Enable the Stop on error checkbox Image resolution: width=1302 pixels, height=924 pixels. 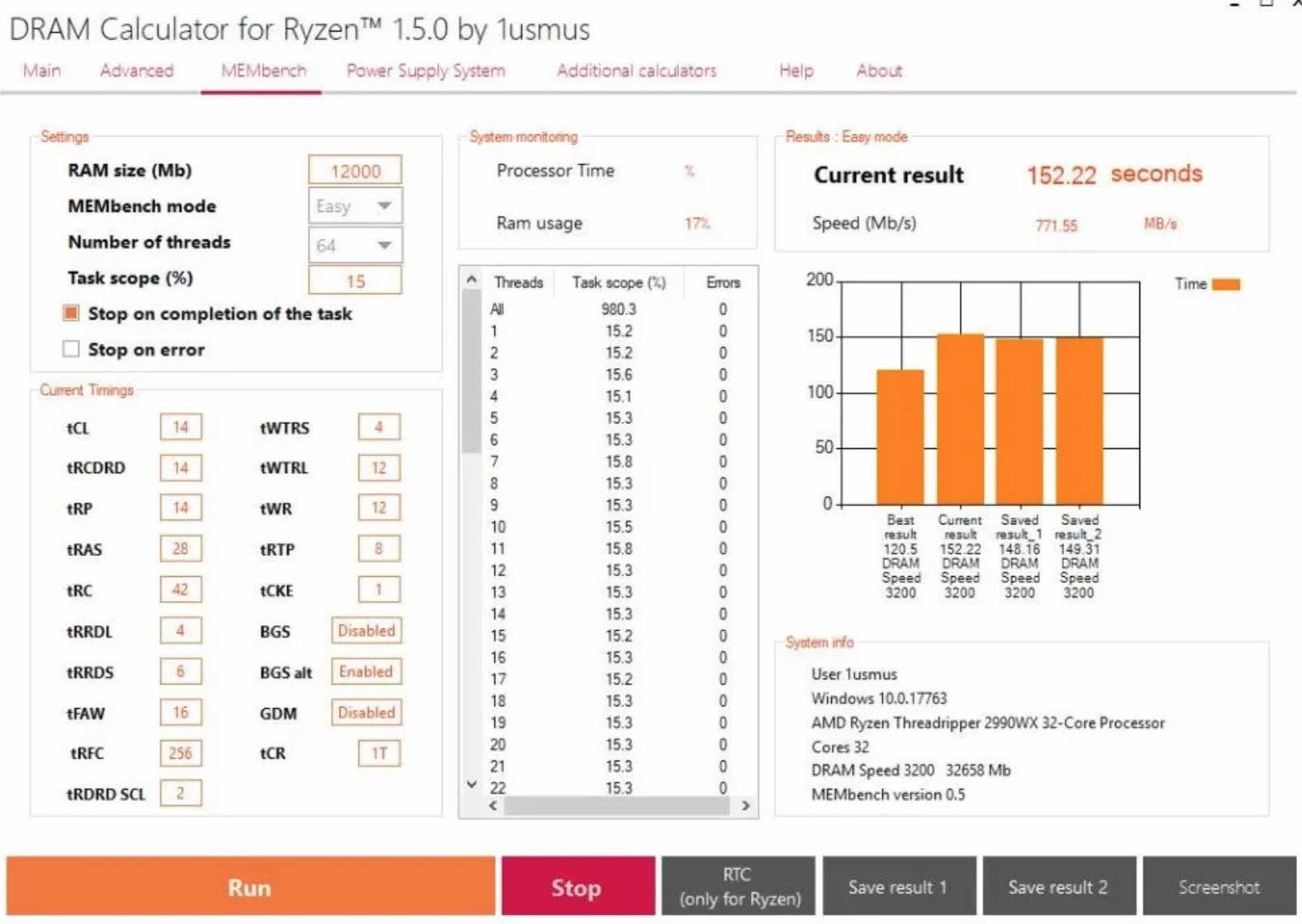pos(71,349)
